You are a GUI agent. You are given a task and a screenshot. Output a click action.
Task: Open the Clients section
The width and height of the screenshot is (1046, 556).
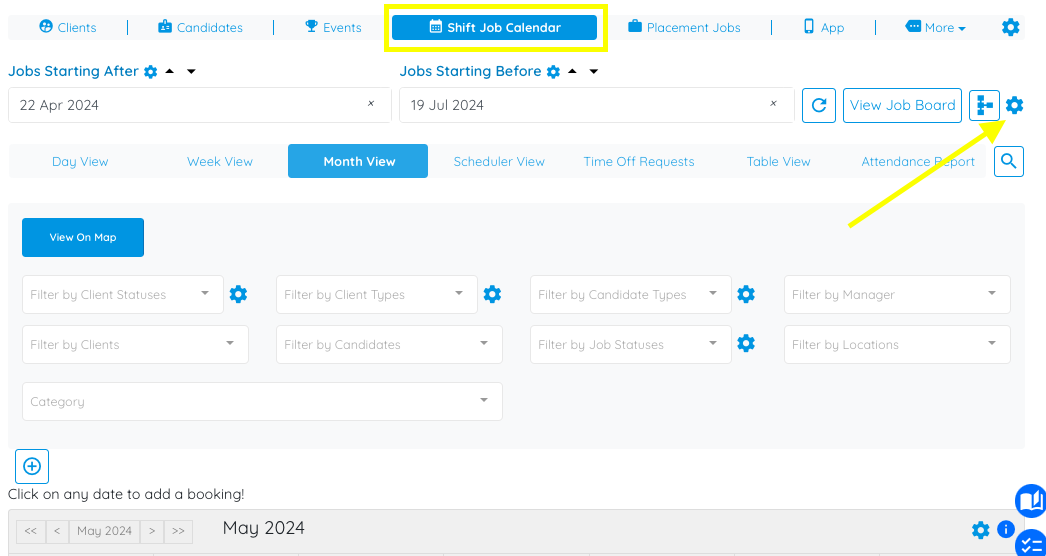point(67,27)
